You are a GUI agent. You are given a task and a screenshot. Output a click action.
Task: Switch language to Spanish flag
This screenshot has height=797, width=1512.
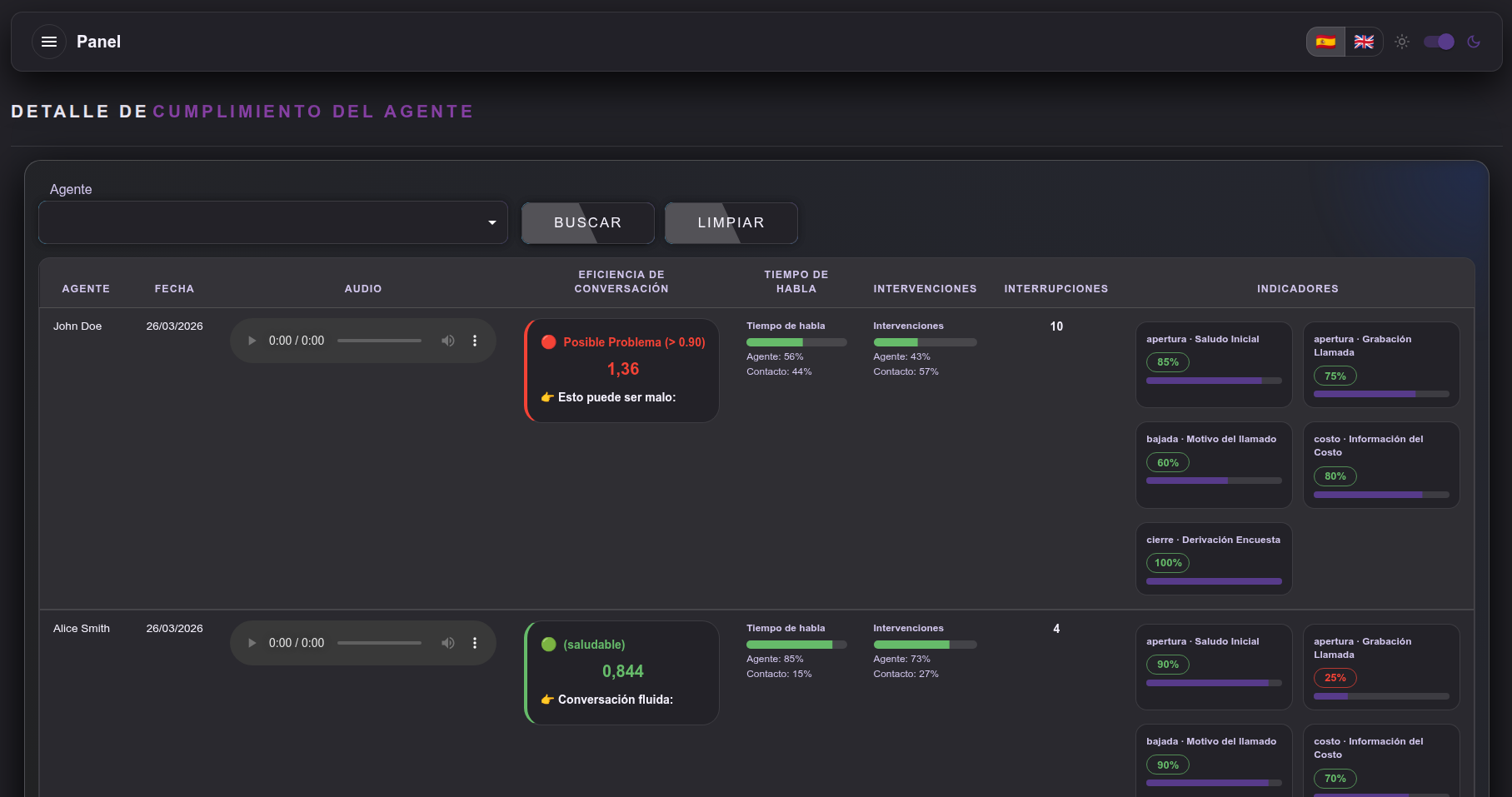click(x=1325, y=42)
